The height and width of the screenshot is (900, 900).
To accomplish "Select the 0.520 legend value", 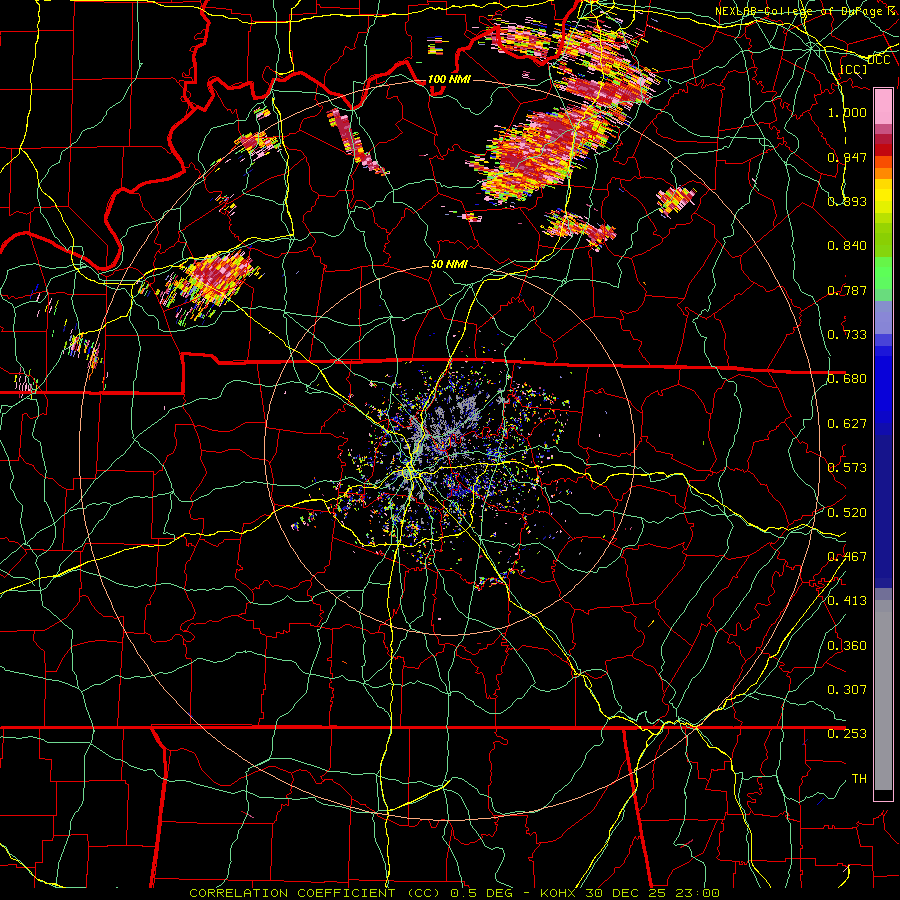I will pos(847,513).
